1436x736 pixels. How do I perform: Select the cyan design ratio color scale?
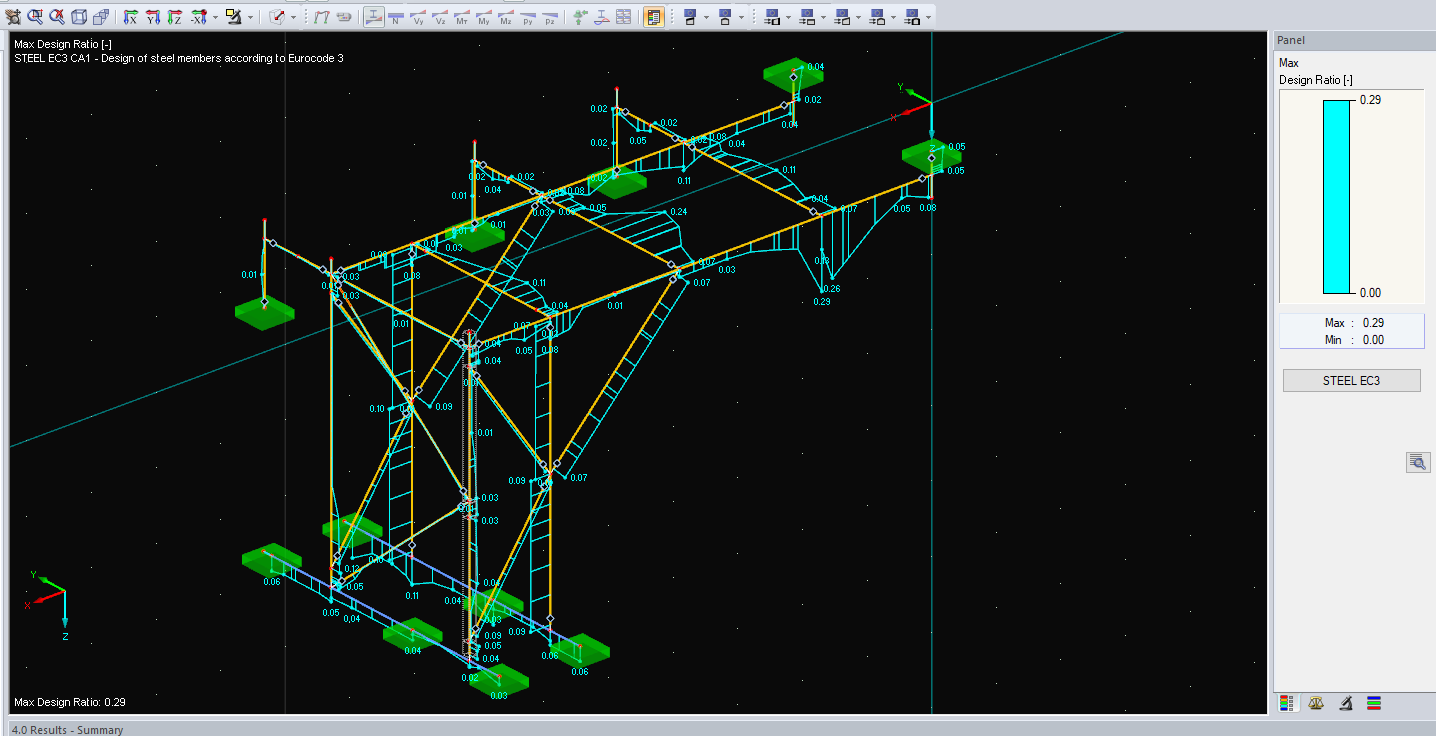click(x=1335, y=195)
